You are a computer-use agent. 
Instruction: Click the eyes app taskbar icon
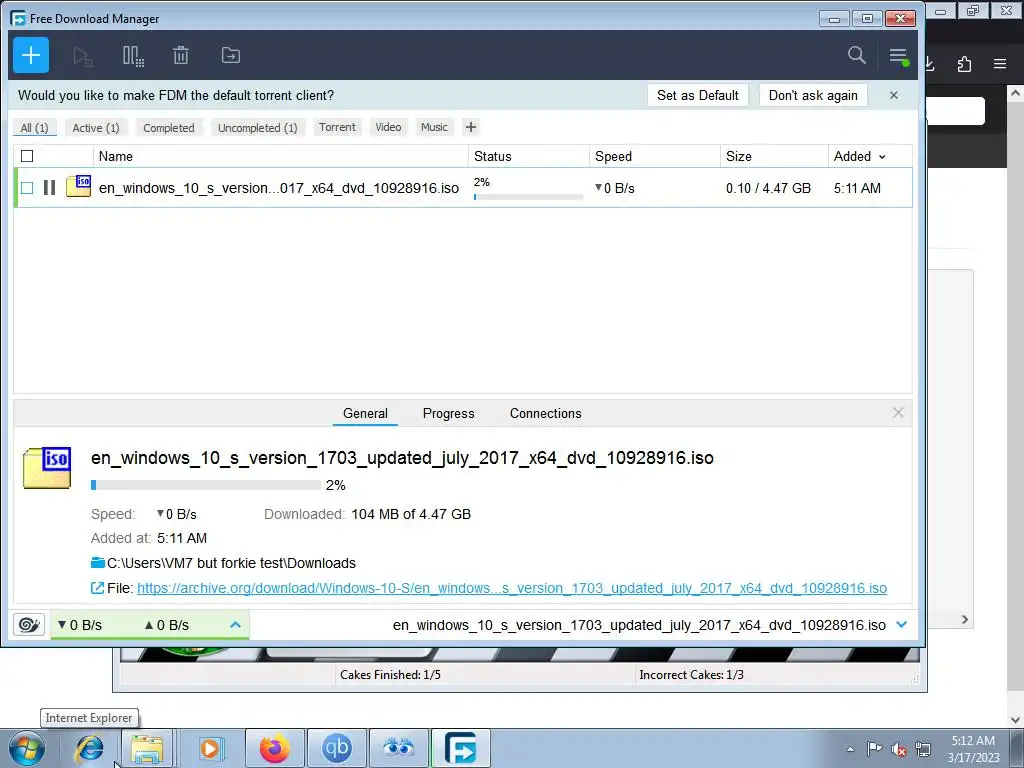pos(398,748)
